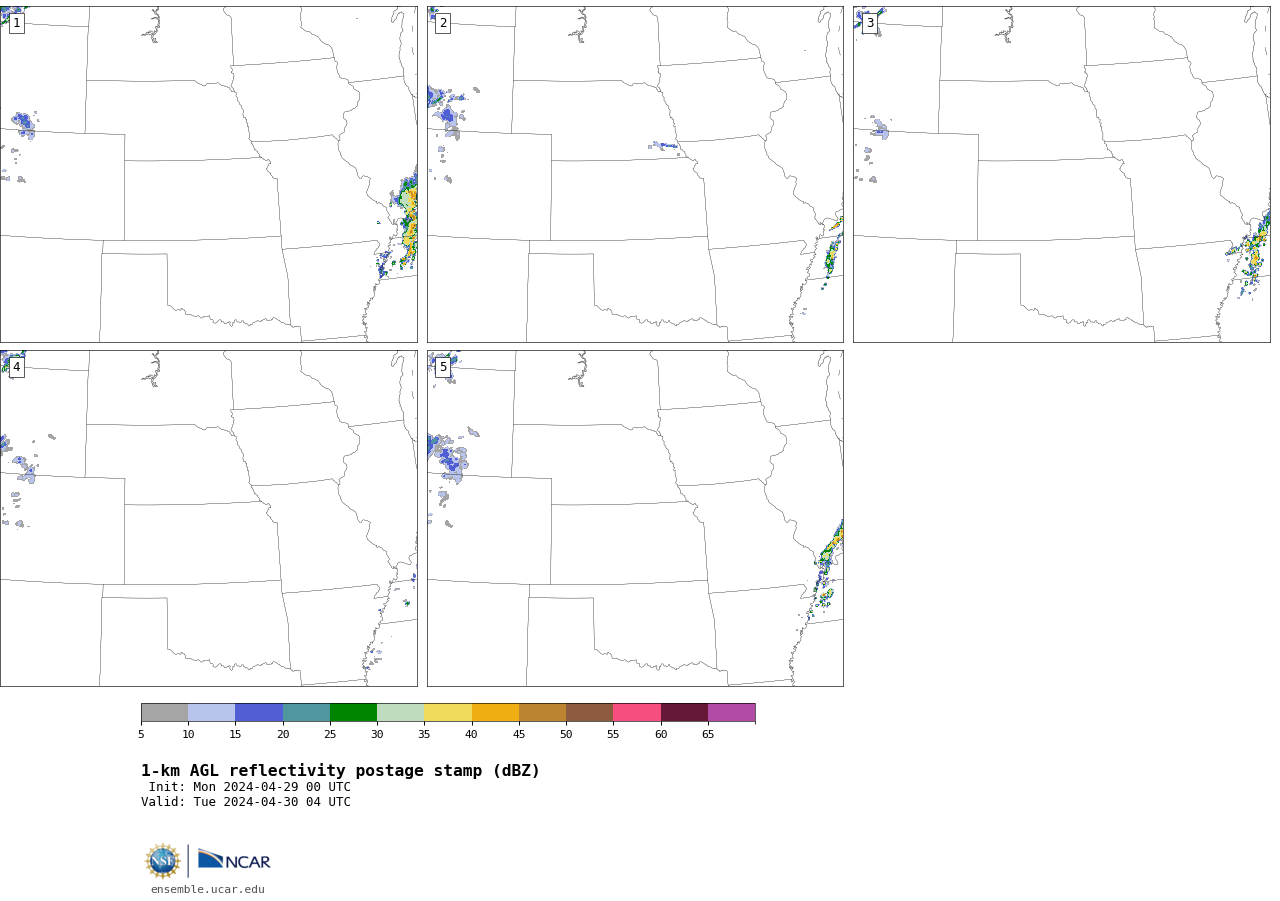Select the tan 45-50 dBZ swatch
Image resolution: width=1280 pixels, height=901 pixels.
click(542, 712)
